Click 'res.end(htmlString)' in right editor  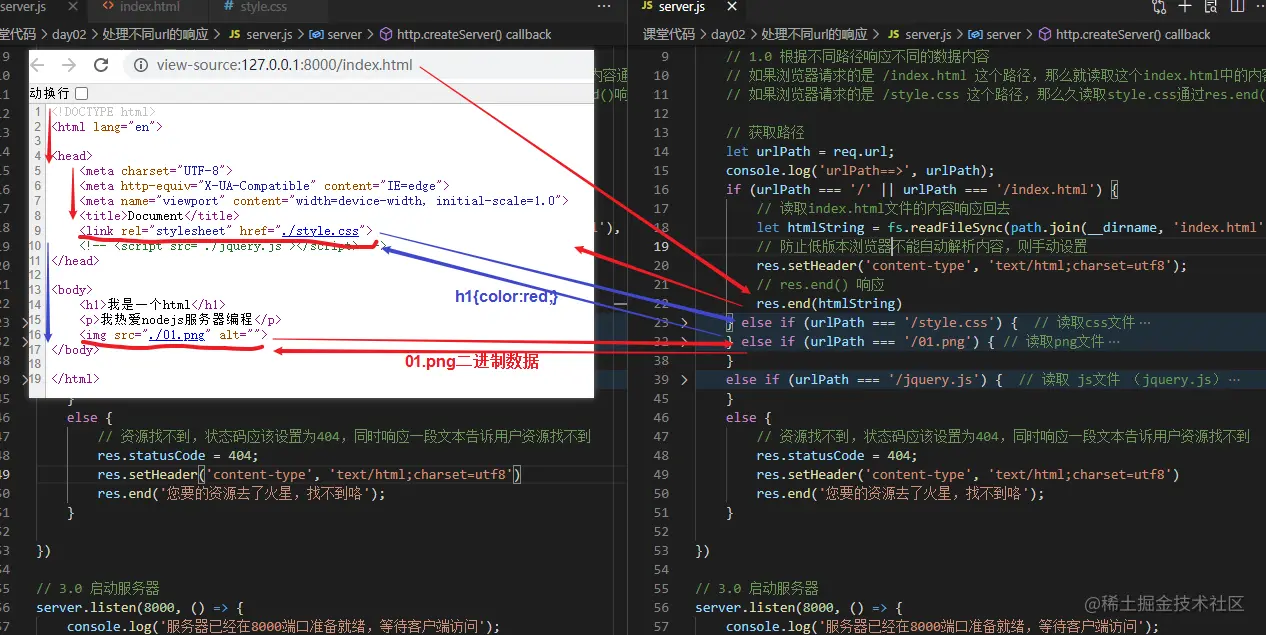coord(829,304)
